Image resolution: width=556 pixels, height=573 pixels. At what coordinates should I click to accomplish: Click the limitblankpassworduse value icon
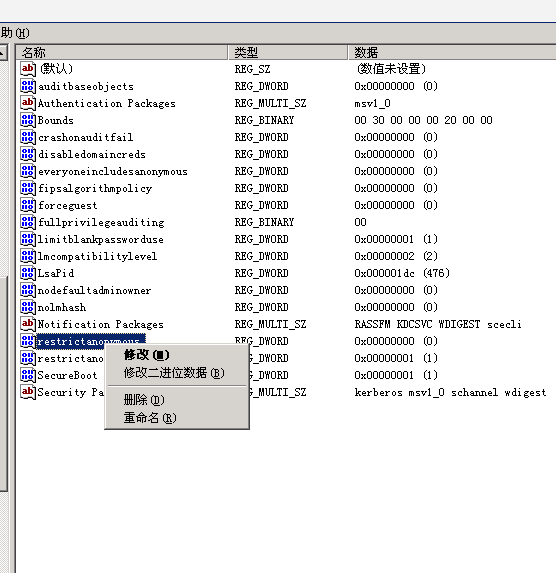click(28, 239)
